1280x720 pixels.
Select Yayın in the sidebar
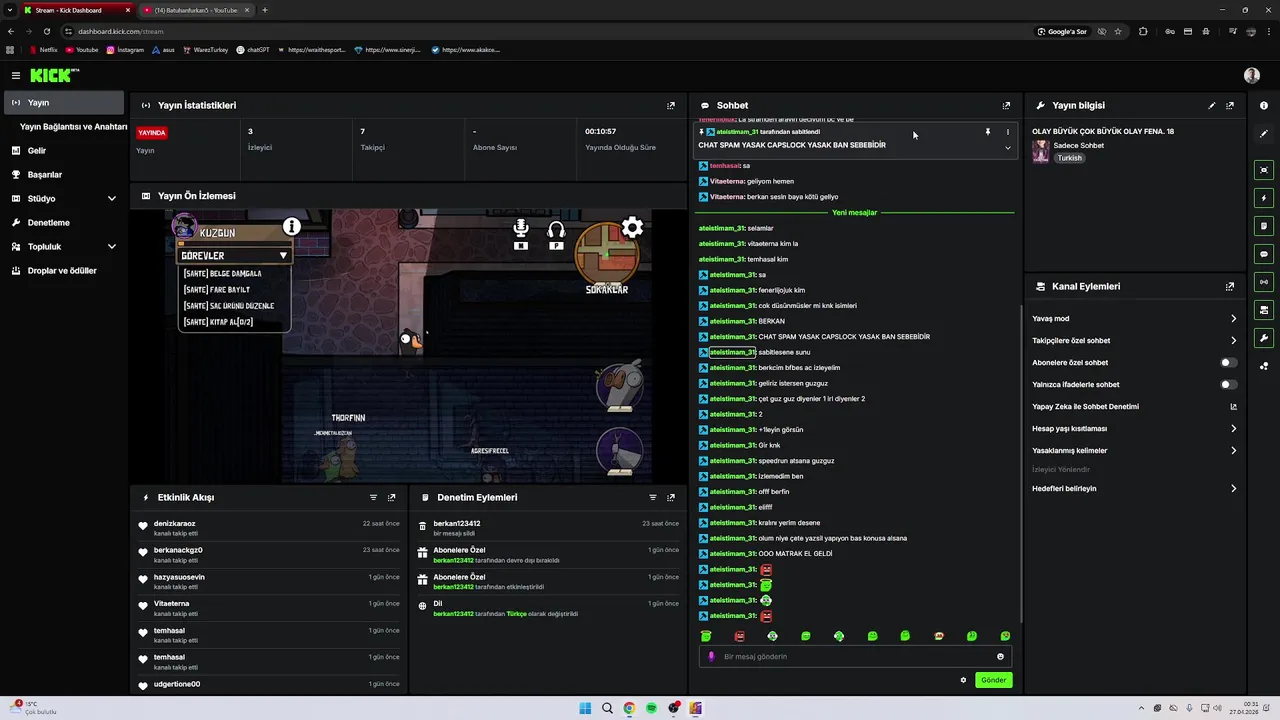64,102
